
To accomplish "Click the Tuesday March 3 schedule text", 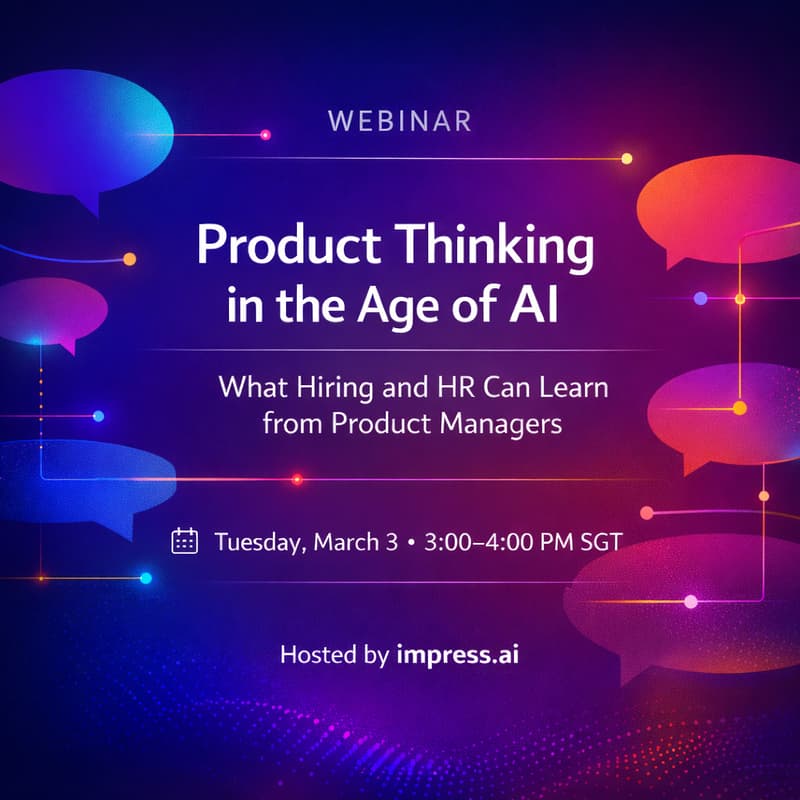I will pyautogui.click(x=420, y=538).
